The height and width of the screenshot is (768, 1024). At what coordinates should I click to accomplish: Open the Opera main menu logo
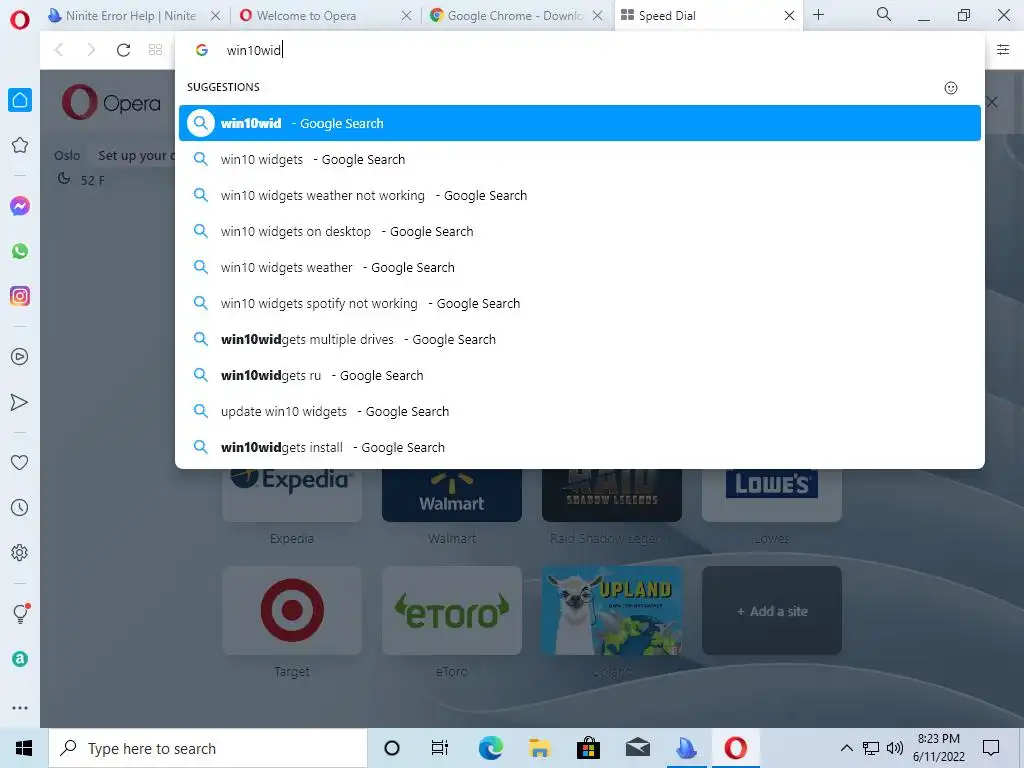(x=20, y=20)
